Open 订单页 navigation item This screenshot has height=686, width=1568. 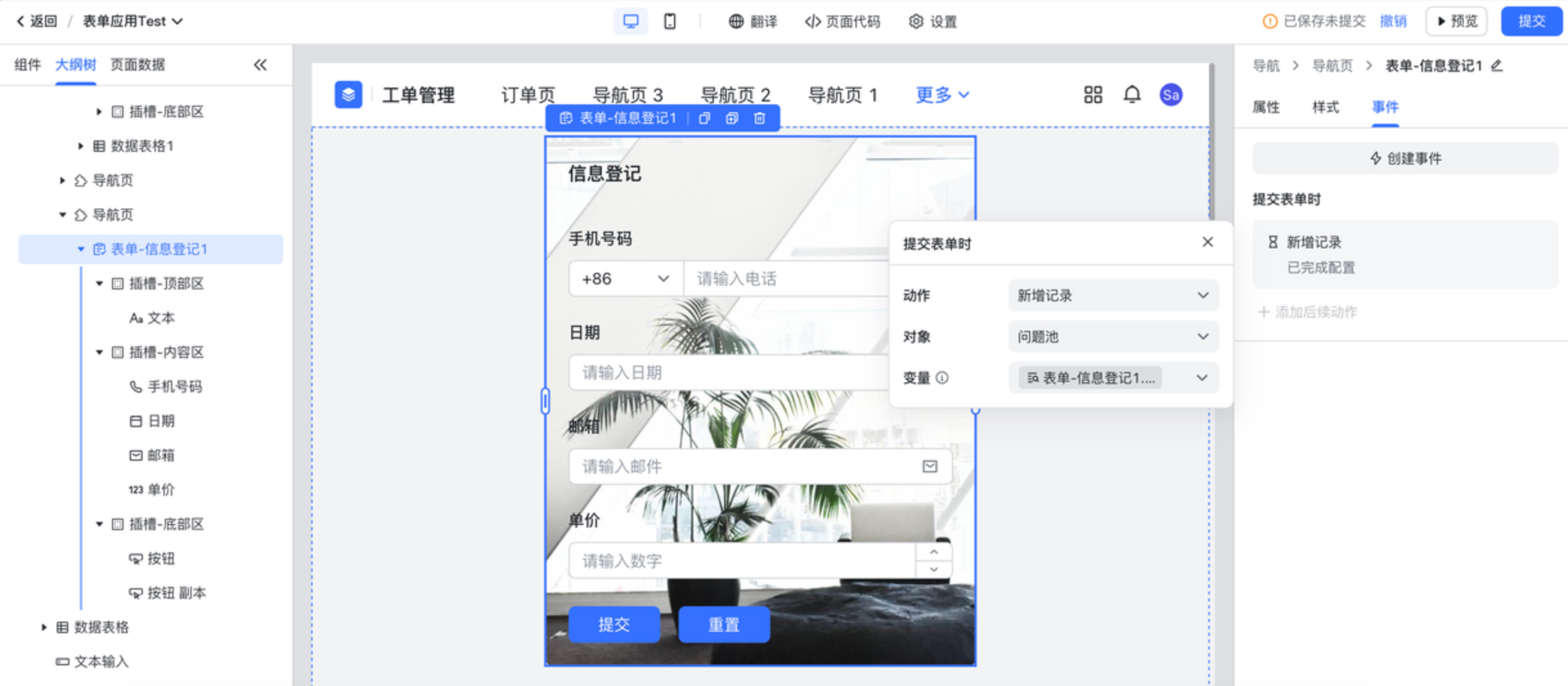tap(528, 95)
